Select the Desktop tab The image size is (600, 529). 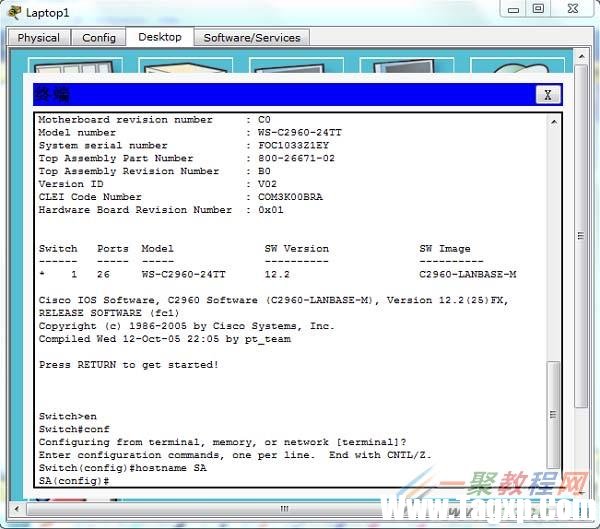click(x=160, y=37)
